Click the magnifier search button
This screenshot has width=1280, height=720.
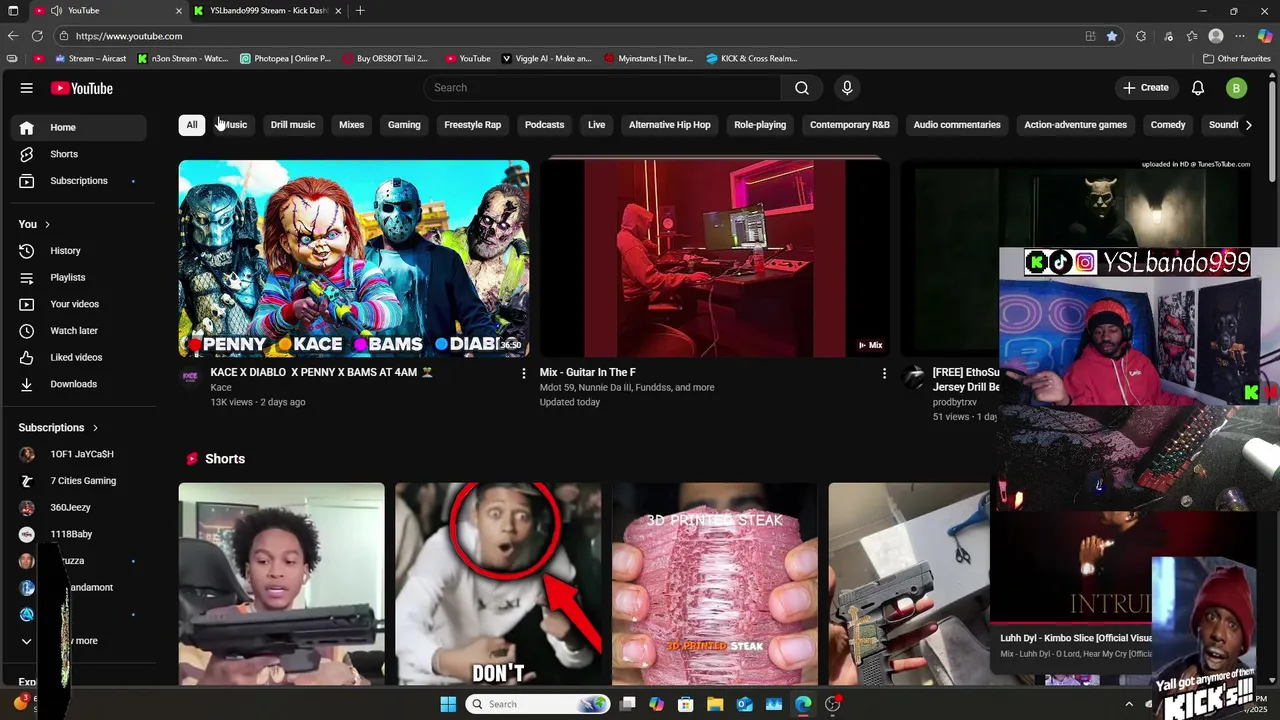tap(802, 88)
